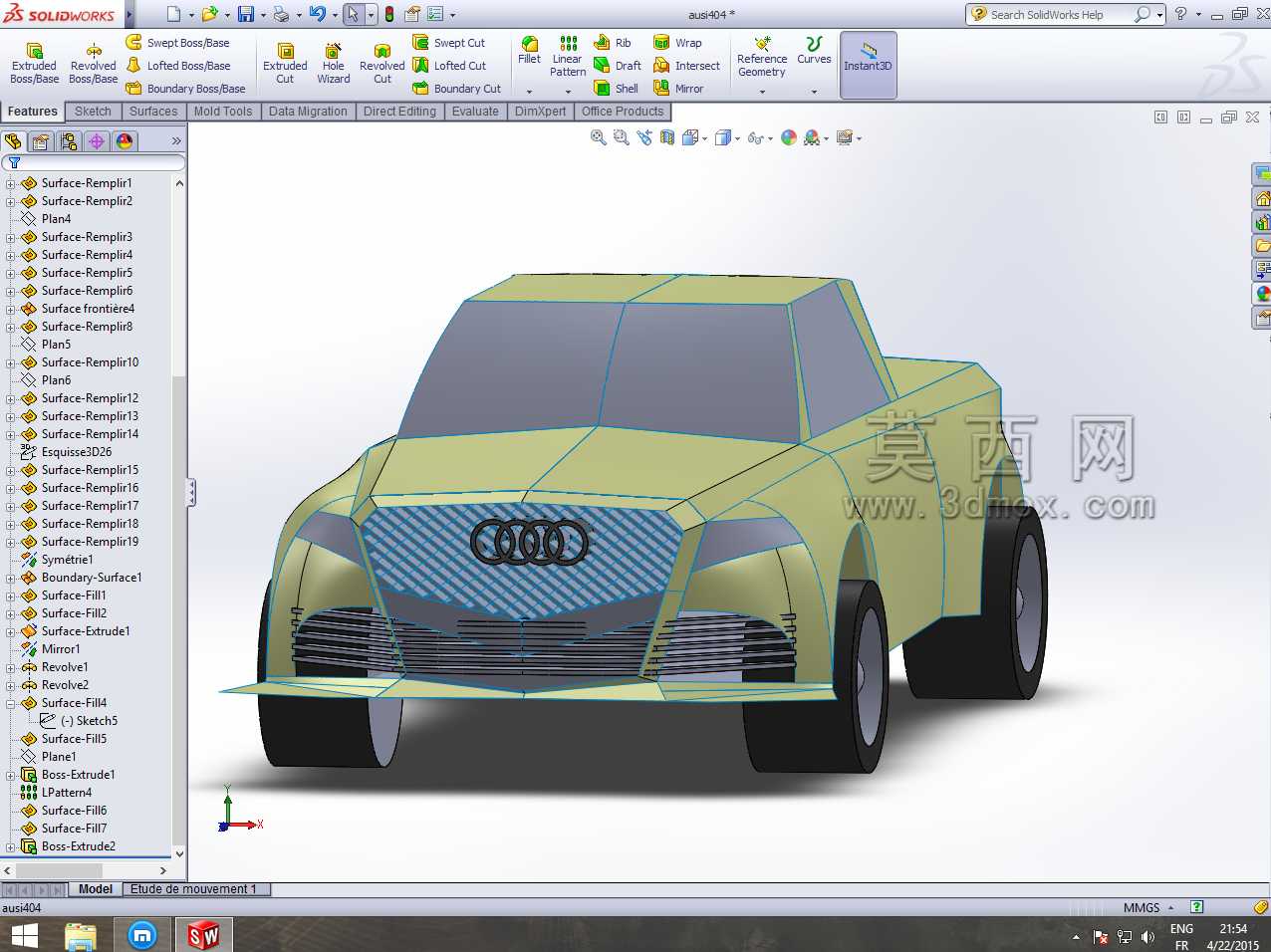Image resolution: width=1271 pixels, height=952 pixels.
Task: Open the Evaluate tab
Action: tap(475, 112)
